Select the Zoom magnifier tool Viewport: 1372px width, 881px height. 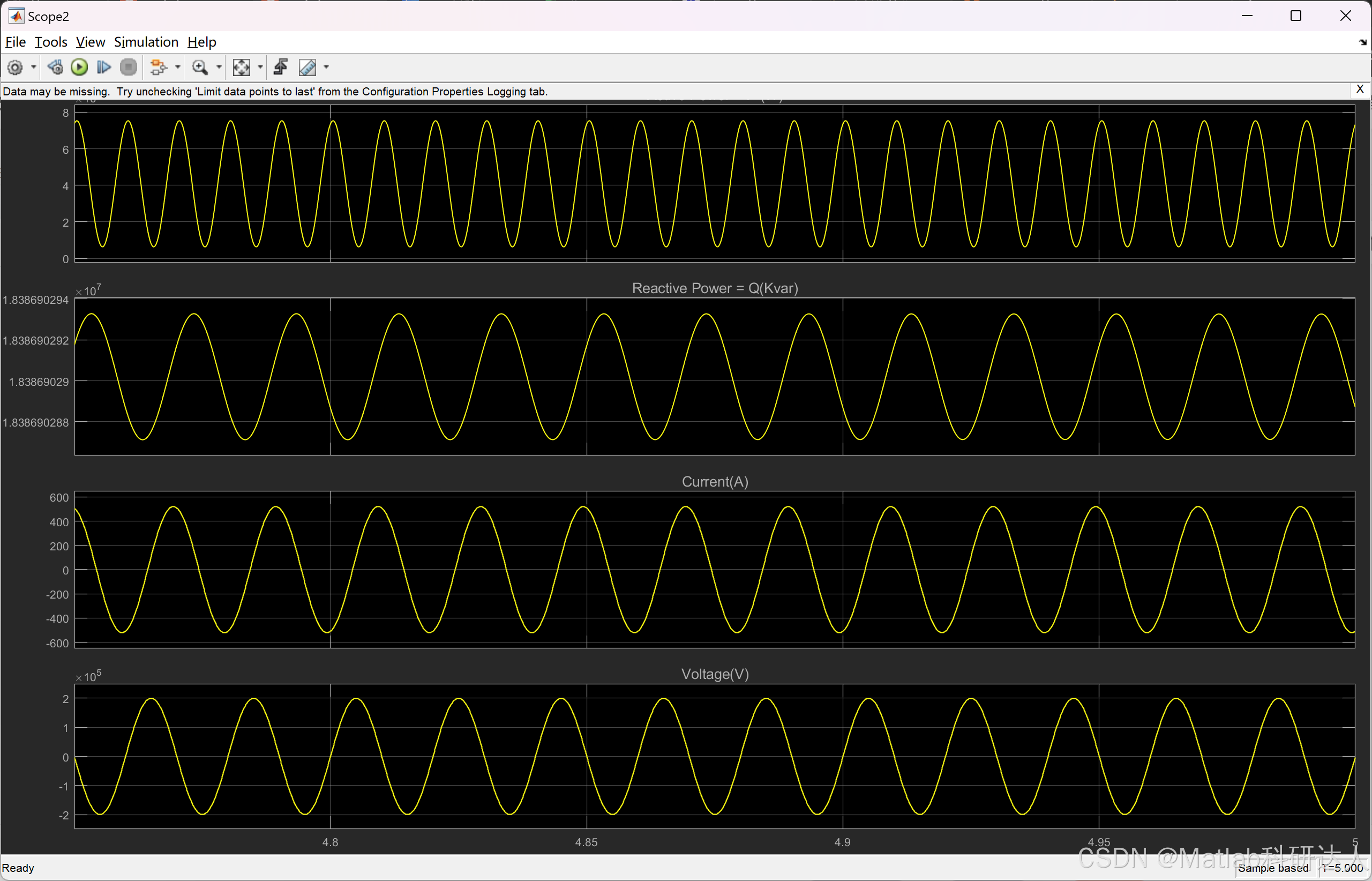click(x=200, y=68)
